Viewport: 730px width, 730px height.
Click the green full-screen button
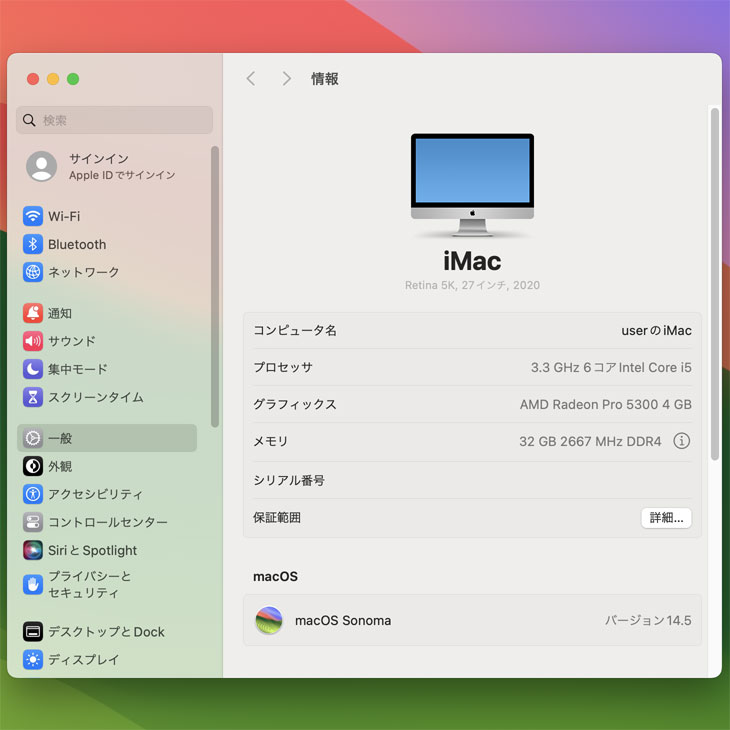pyautogui.click(x=73, y=79)
